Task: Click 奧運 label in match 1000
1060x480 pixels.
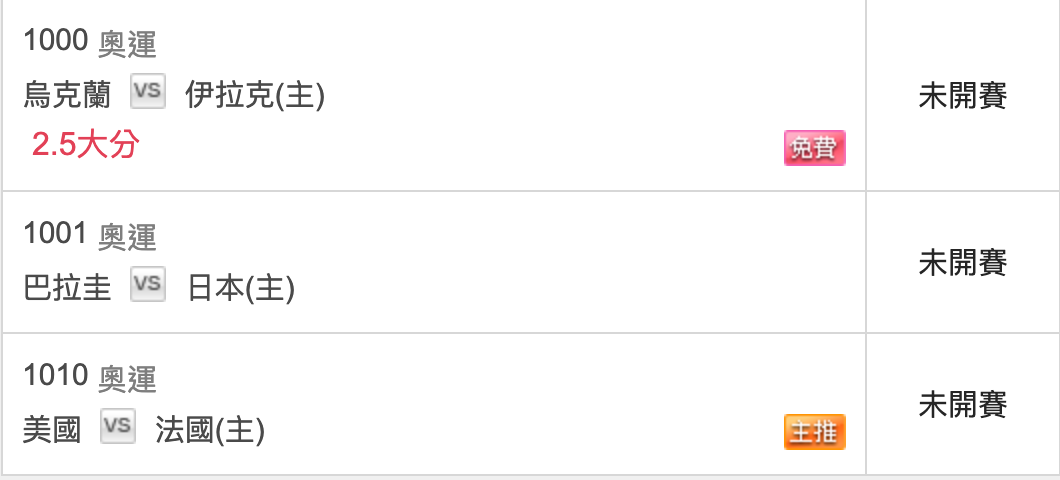Action: click(127, 44)
